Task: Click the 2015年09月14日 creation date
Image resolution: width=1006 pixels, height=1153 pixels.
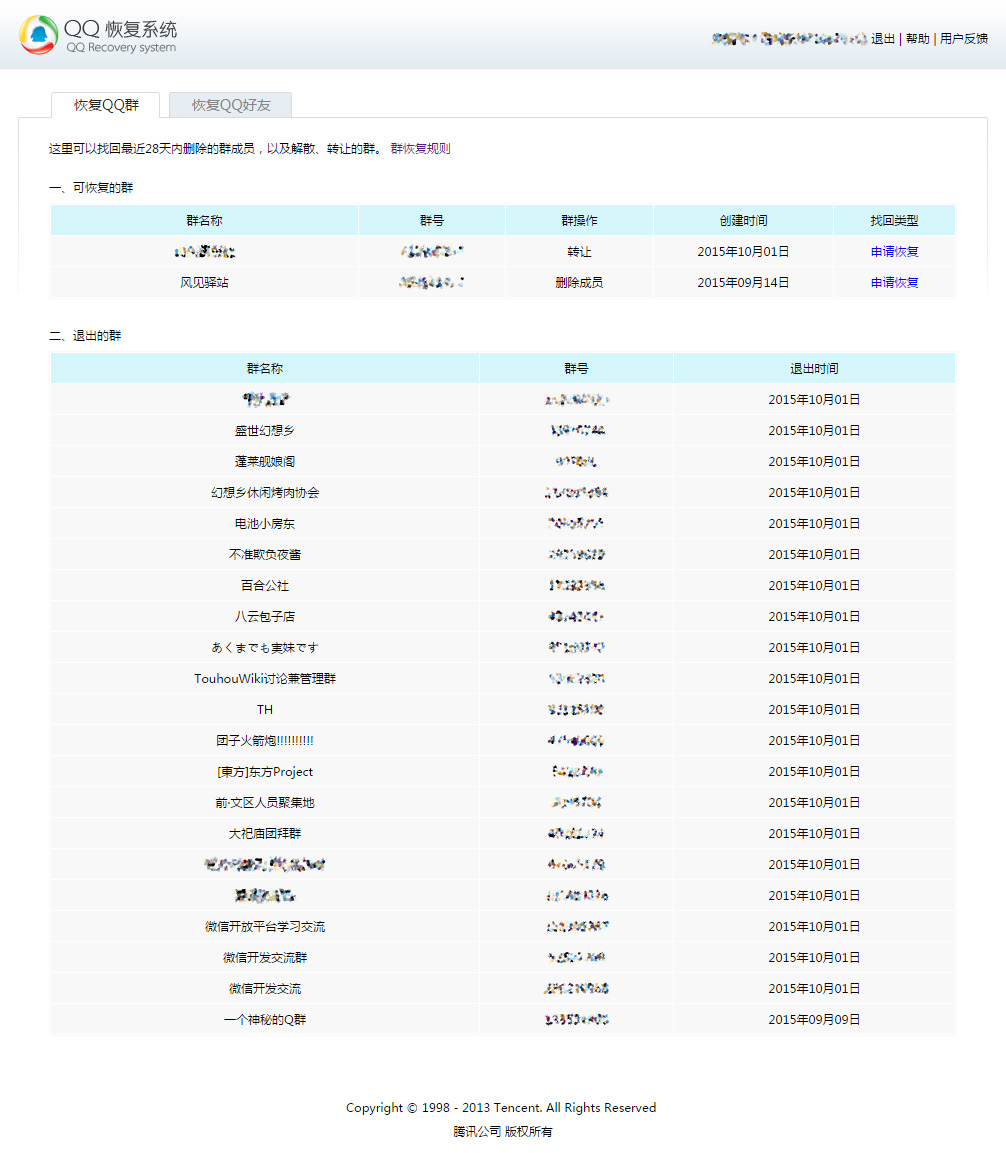Action: 743,282
